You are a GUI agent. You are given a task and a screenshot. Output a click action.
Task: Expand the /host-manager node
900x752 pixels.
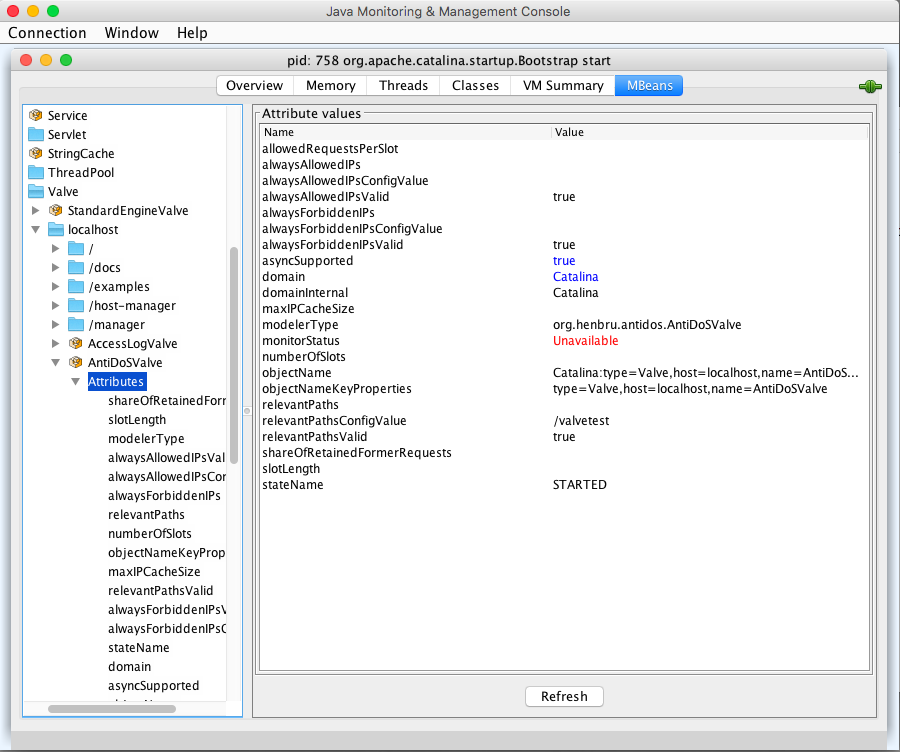click(56, 305)
